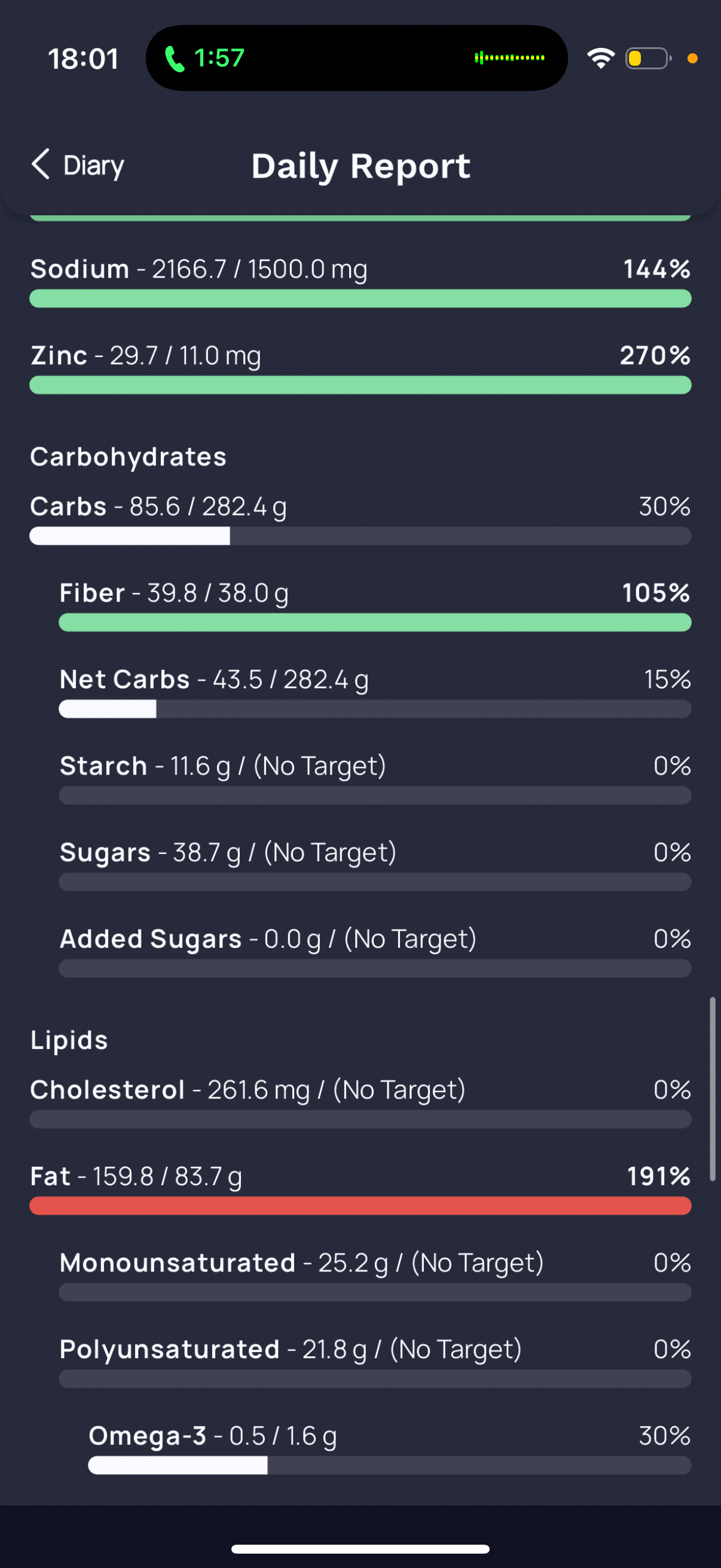Tap the orange microphone indicator dot
This screenshot has width=721, height=1568.
pos(692,59)
